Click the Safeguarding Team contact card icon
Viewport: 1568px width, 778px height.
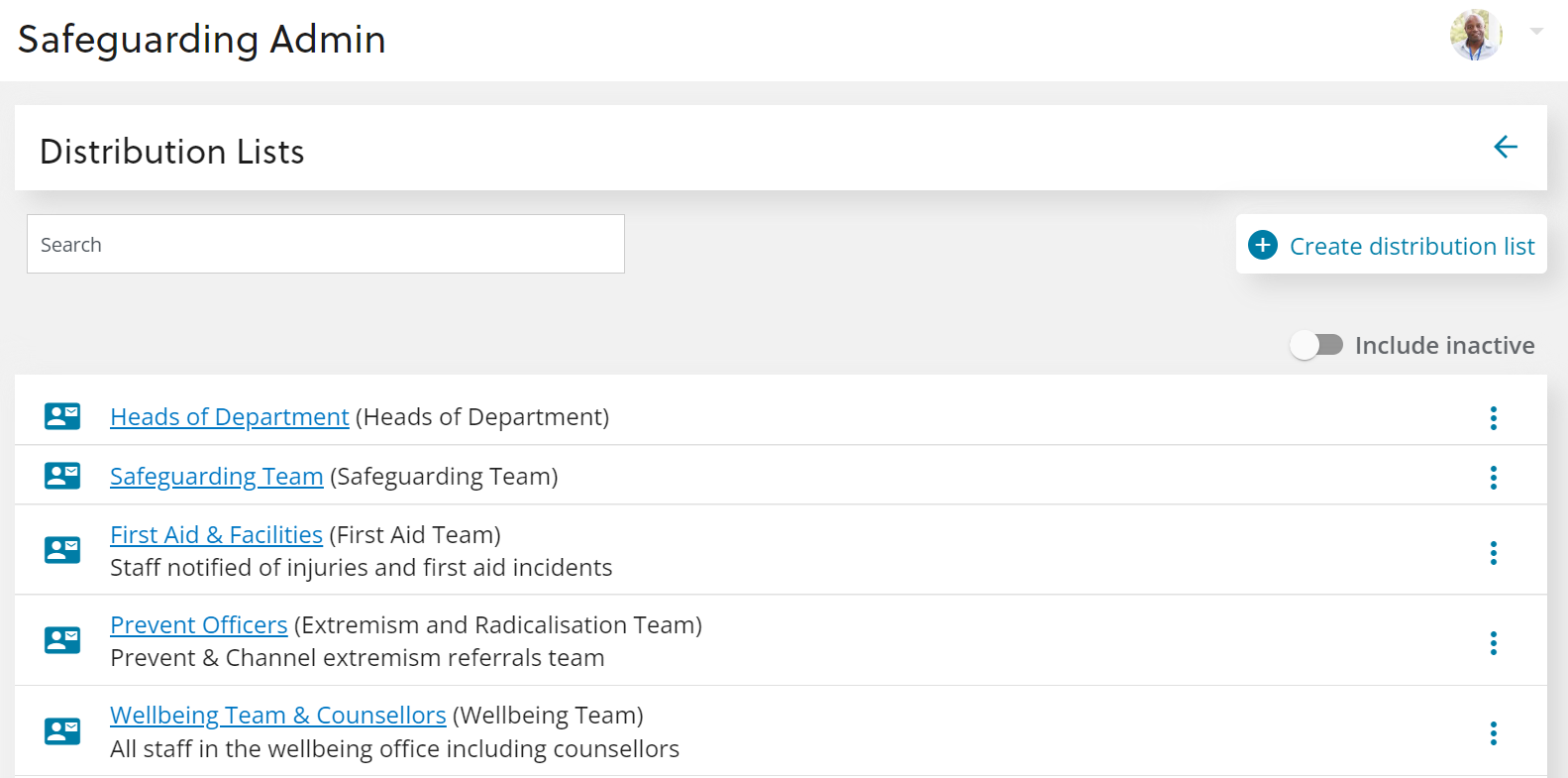62,476
